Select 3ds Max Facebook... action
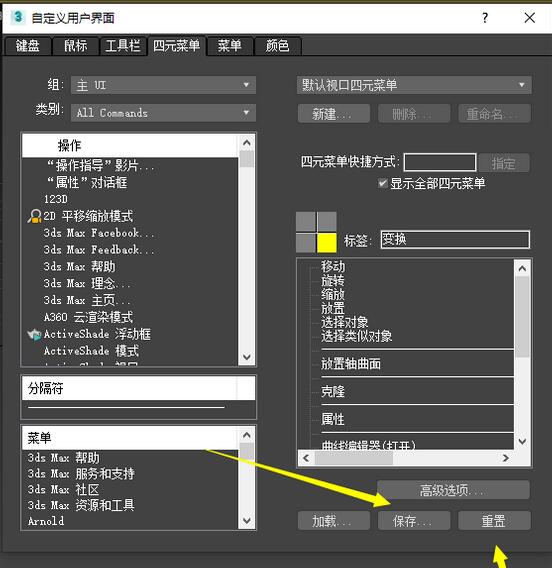 pos(99,233)
